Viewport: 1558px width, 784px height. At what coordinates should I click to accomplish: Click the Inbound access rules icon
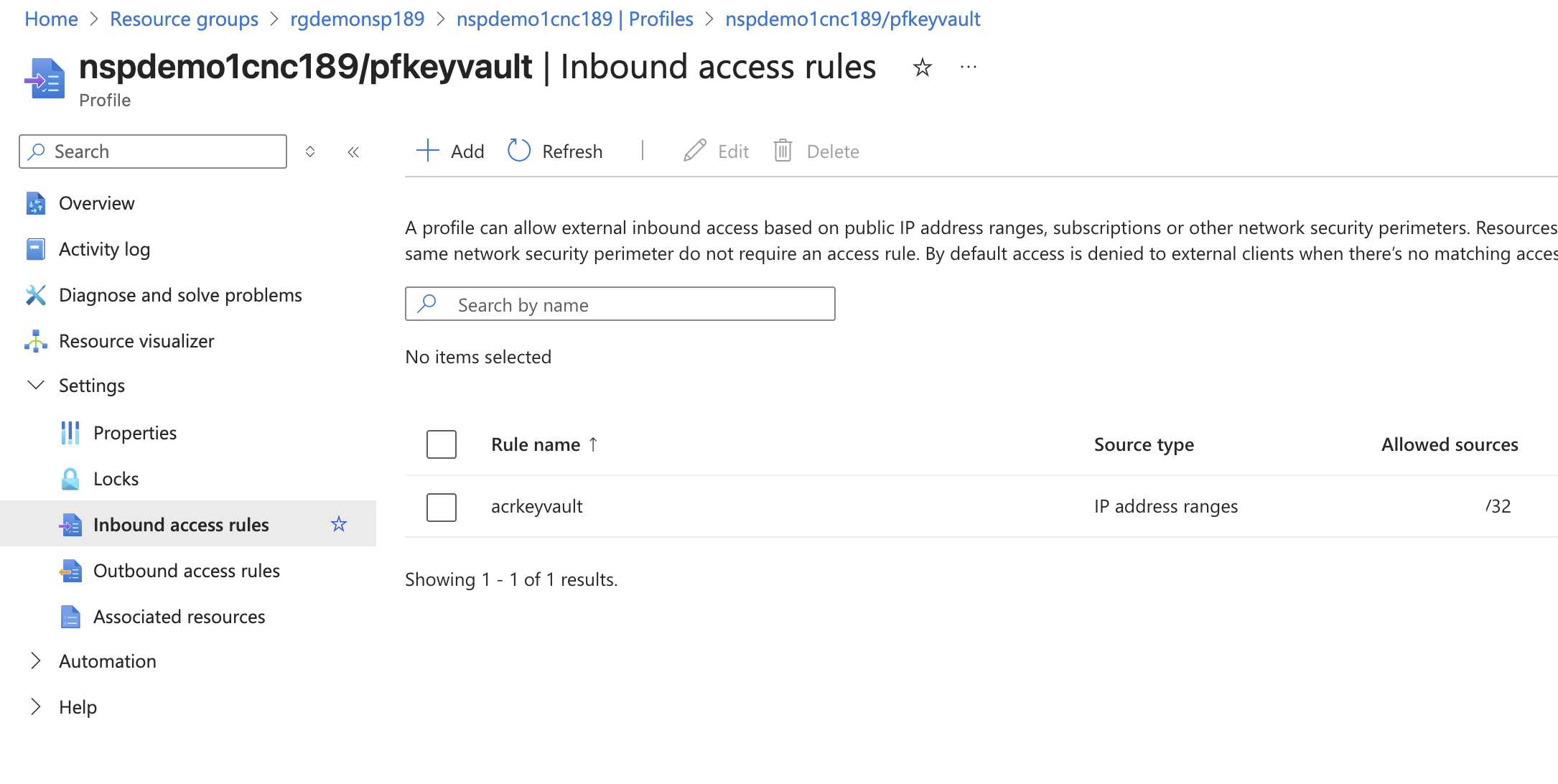[x=70, y=525]
